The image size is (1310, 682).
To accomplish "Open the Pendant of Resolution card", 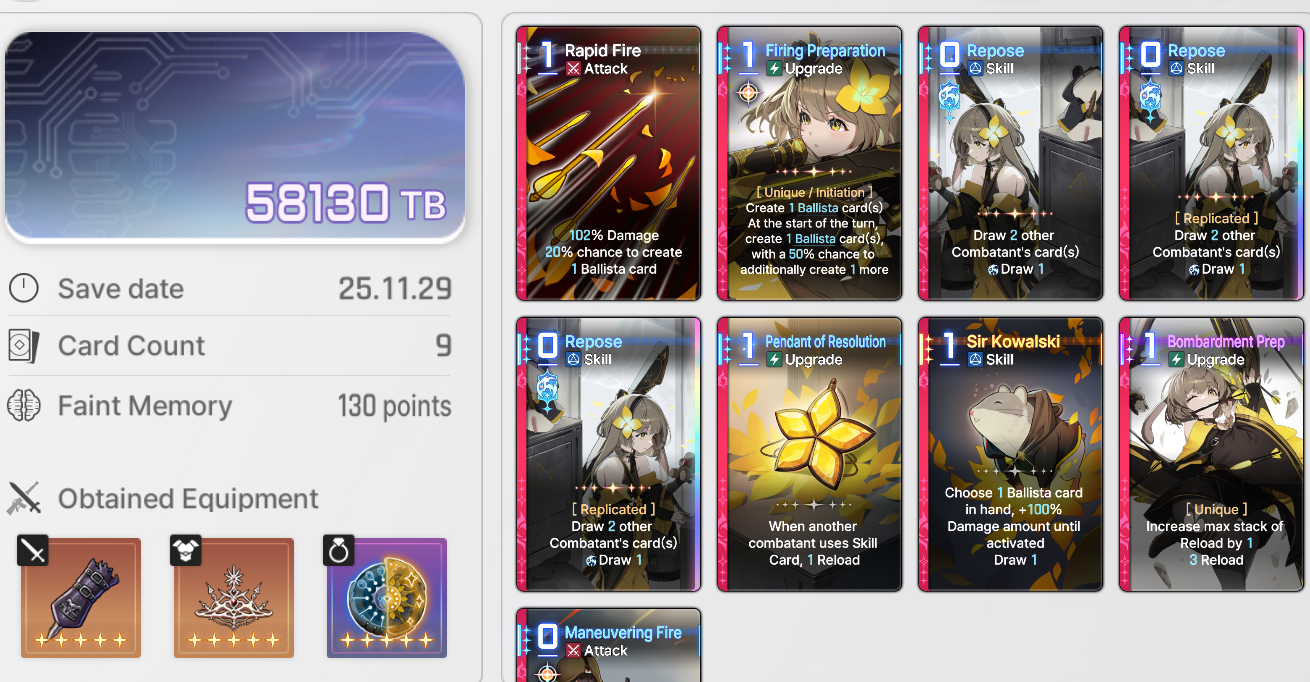I will click(x=809, y=455).
